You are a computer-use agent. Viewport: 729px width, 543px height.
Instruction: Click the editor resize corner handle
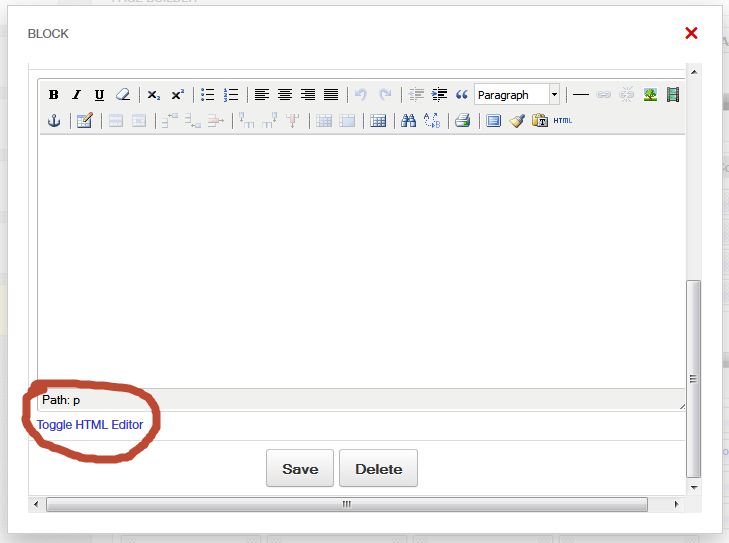pos(682,406)
